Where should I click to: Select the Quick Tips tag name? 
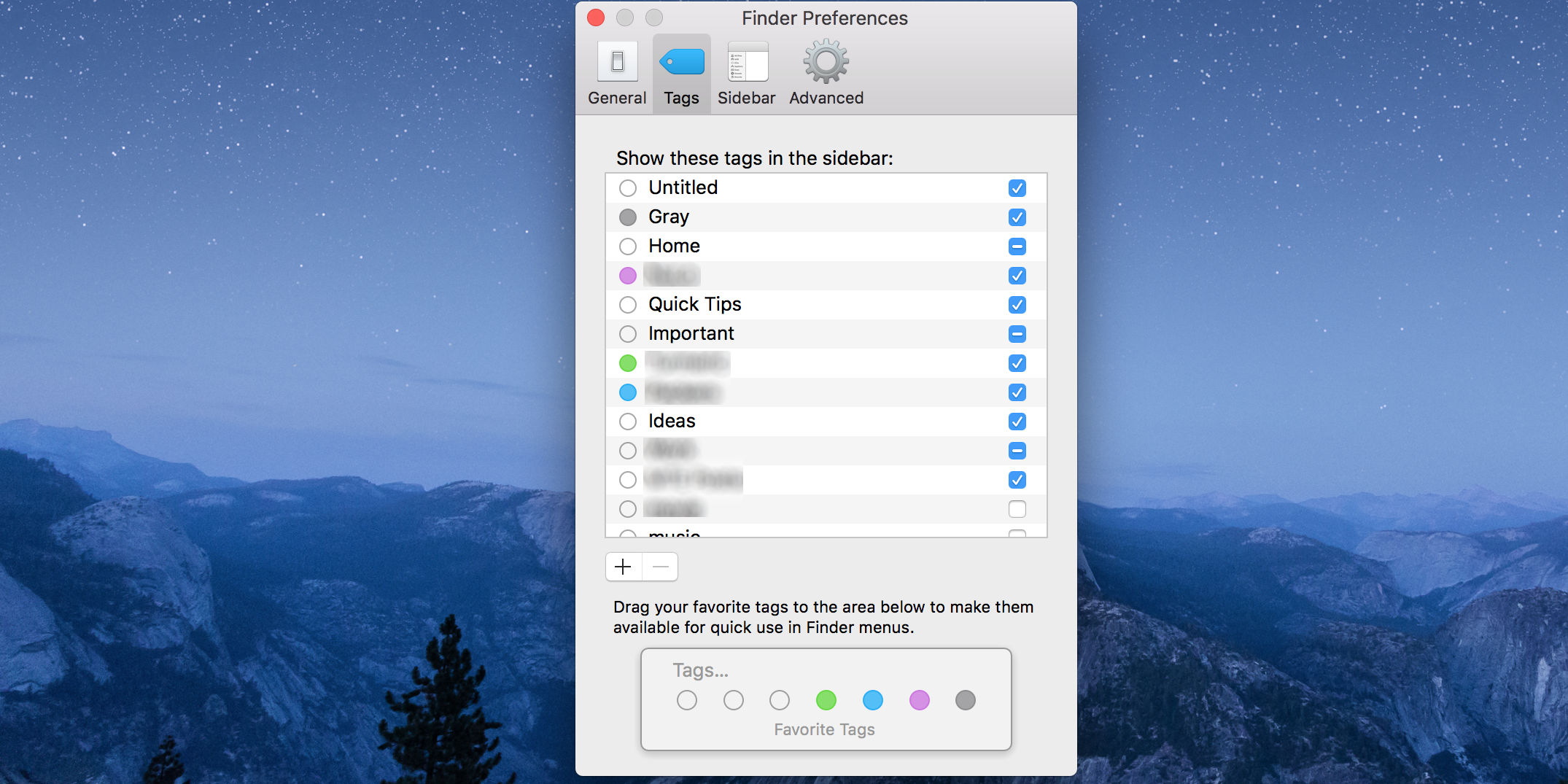(694, 305)
